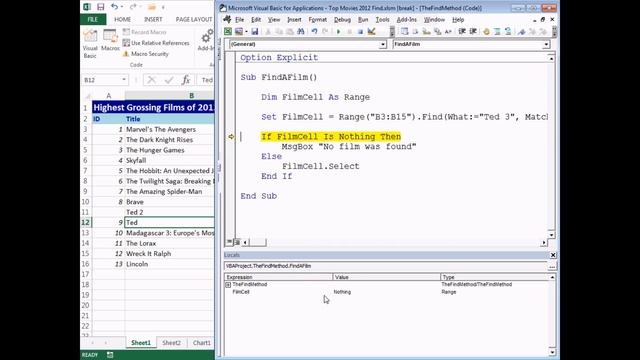Screen dimensions: 640x360
Task: Click cell containing Skyfall
Action: coord(169,160)
